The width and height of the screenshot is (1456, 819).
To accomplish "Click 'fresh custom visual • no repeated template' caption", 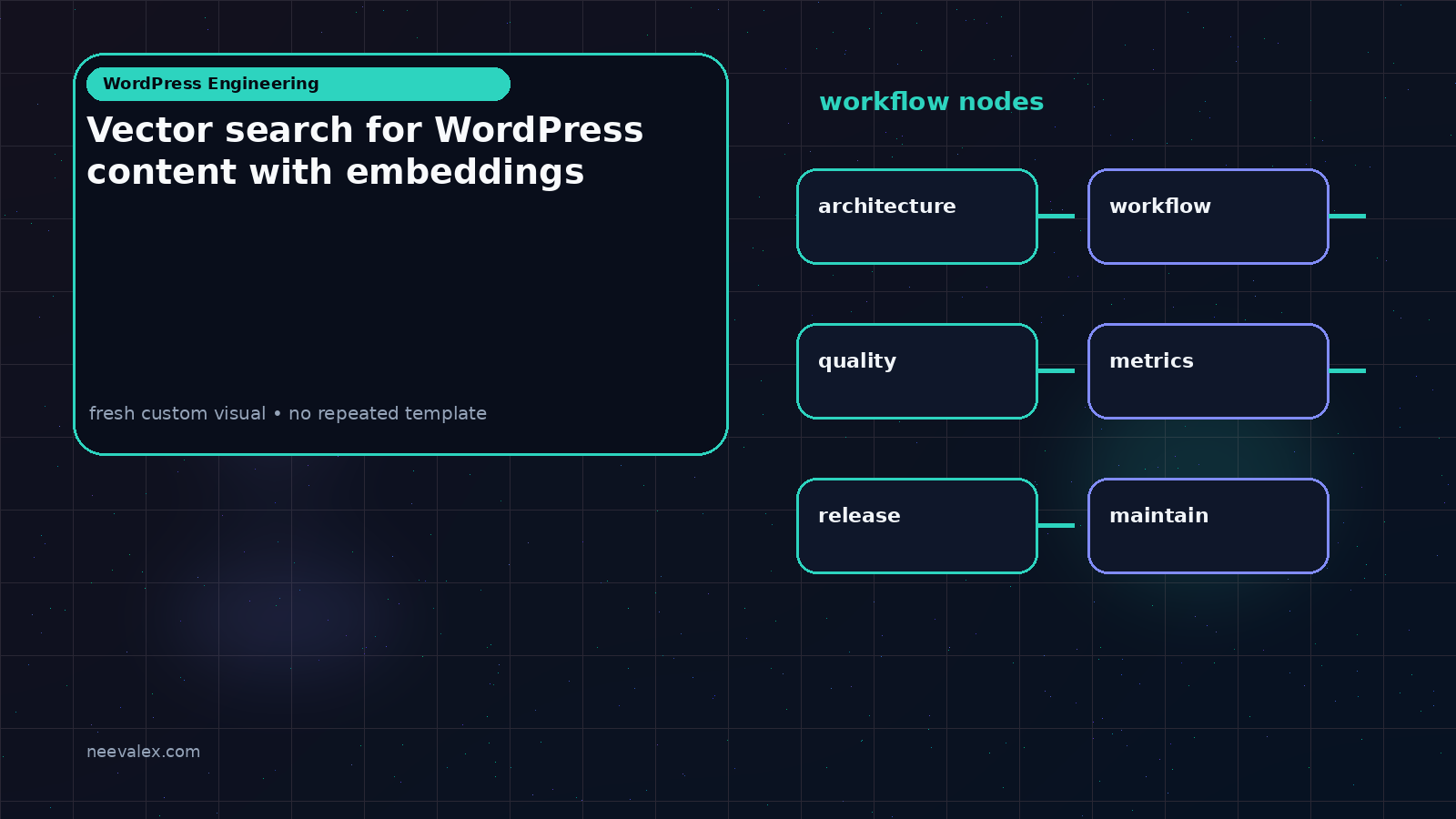I will pos(288,413).
